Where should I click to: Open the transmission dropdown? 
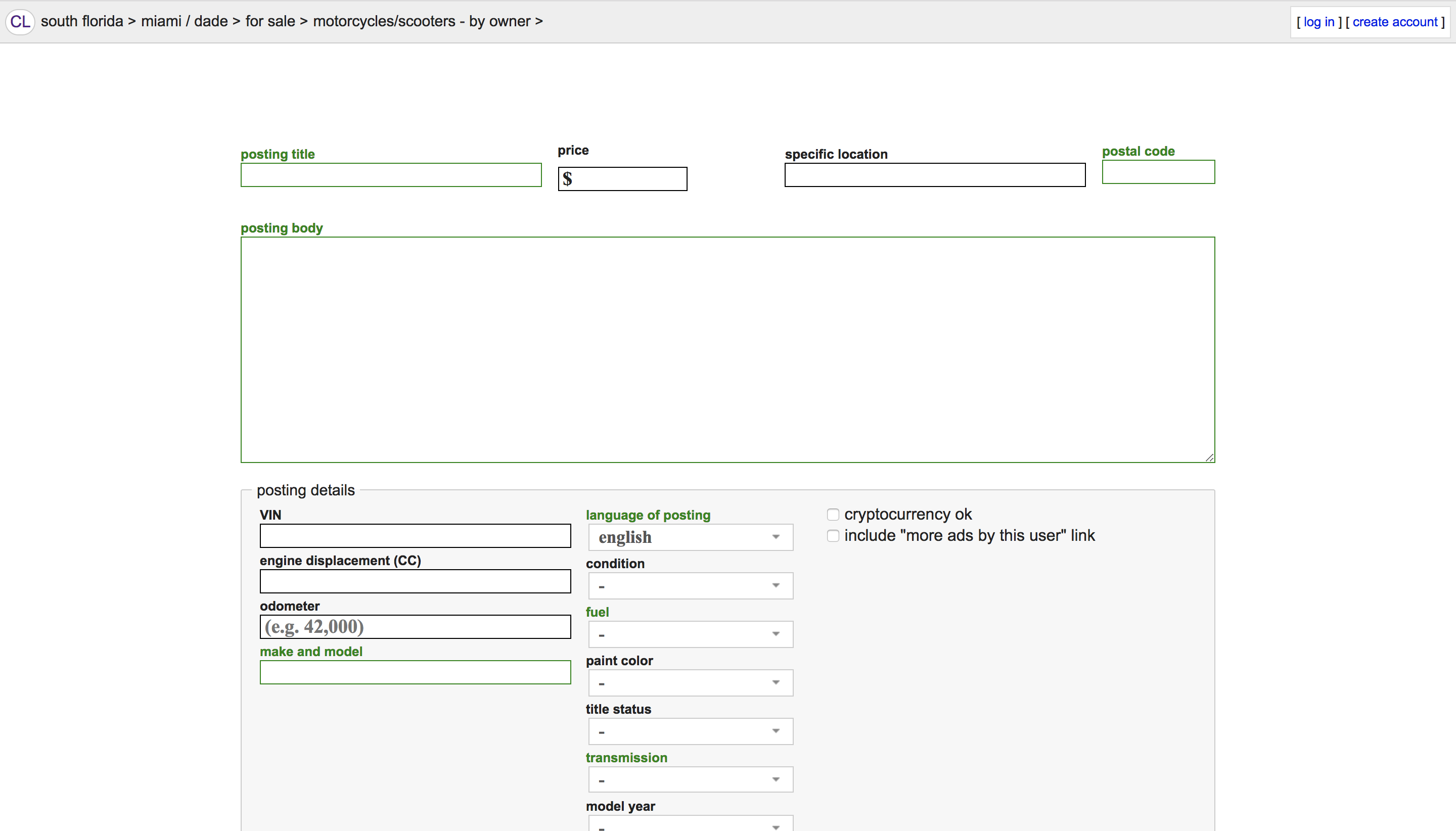(x=691, y=779)
